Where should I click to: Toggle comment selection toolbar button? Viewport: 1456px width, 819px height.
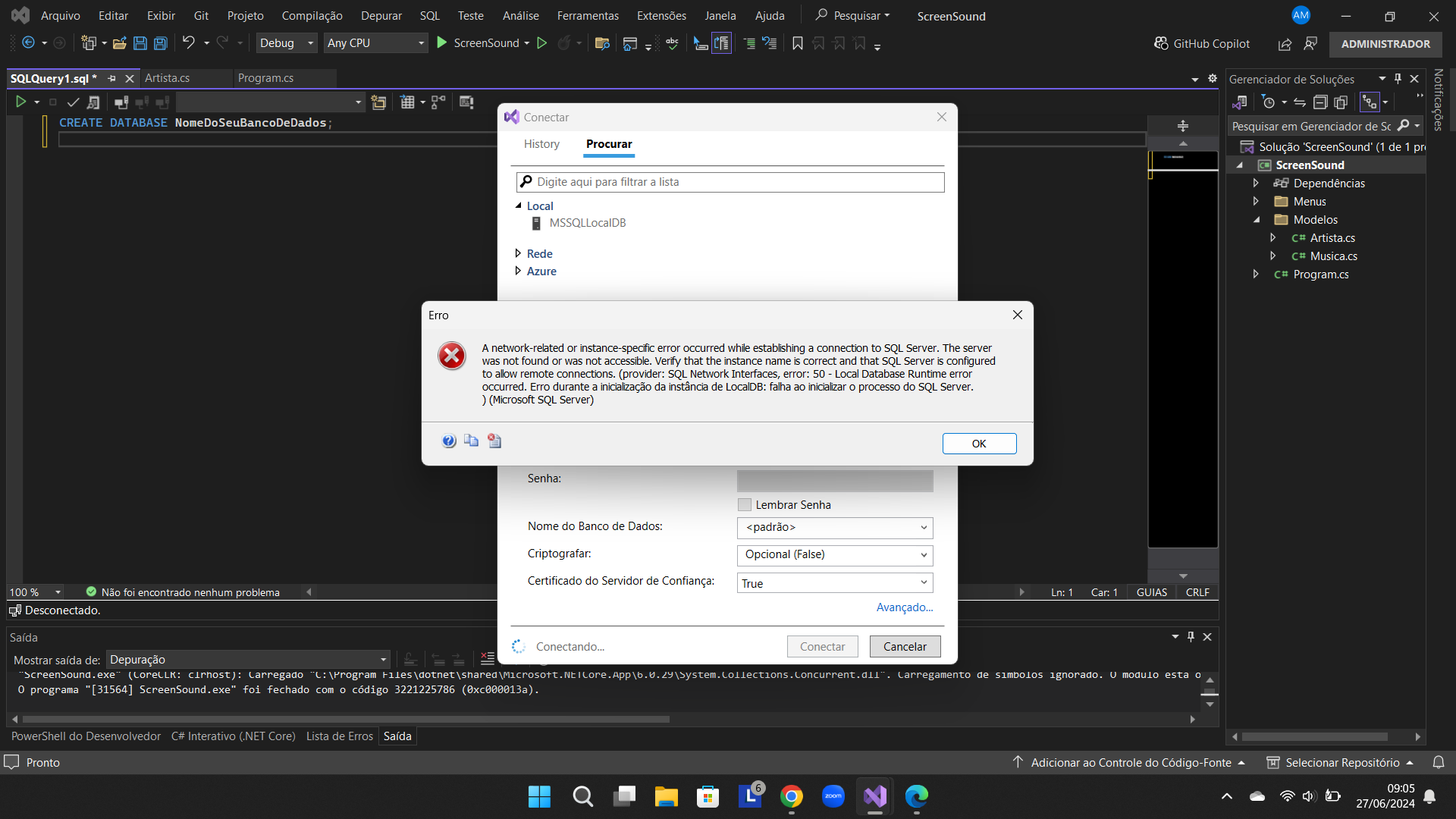[x=749, y=43]
